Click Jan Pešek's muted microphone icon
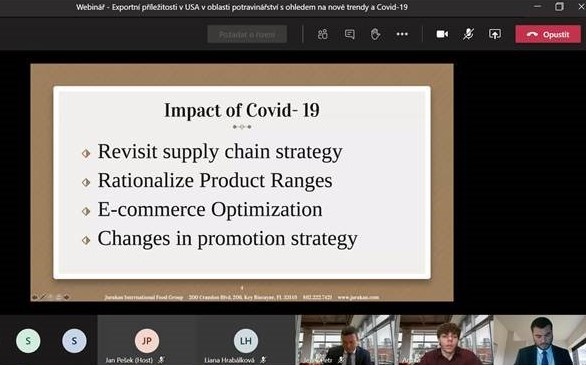This screenshot has height=368, width=586. pos(161,360)
